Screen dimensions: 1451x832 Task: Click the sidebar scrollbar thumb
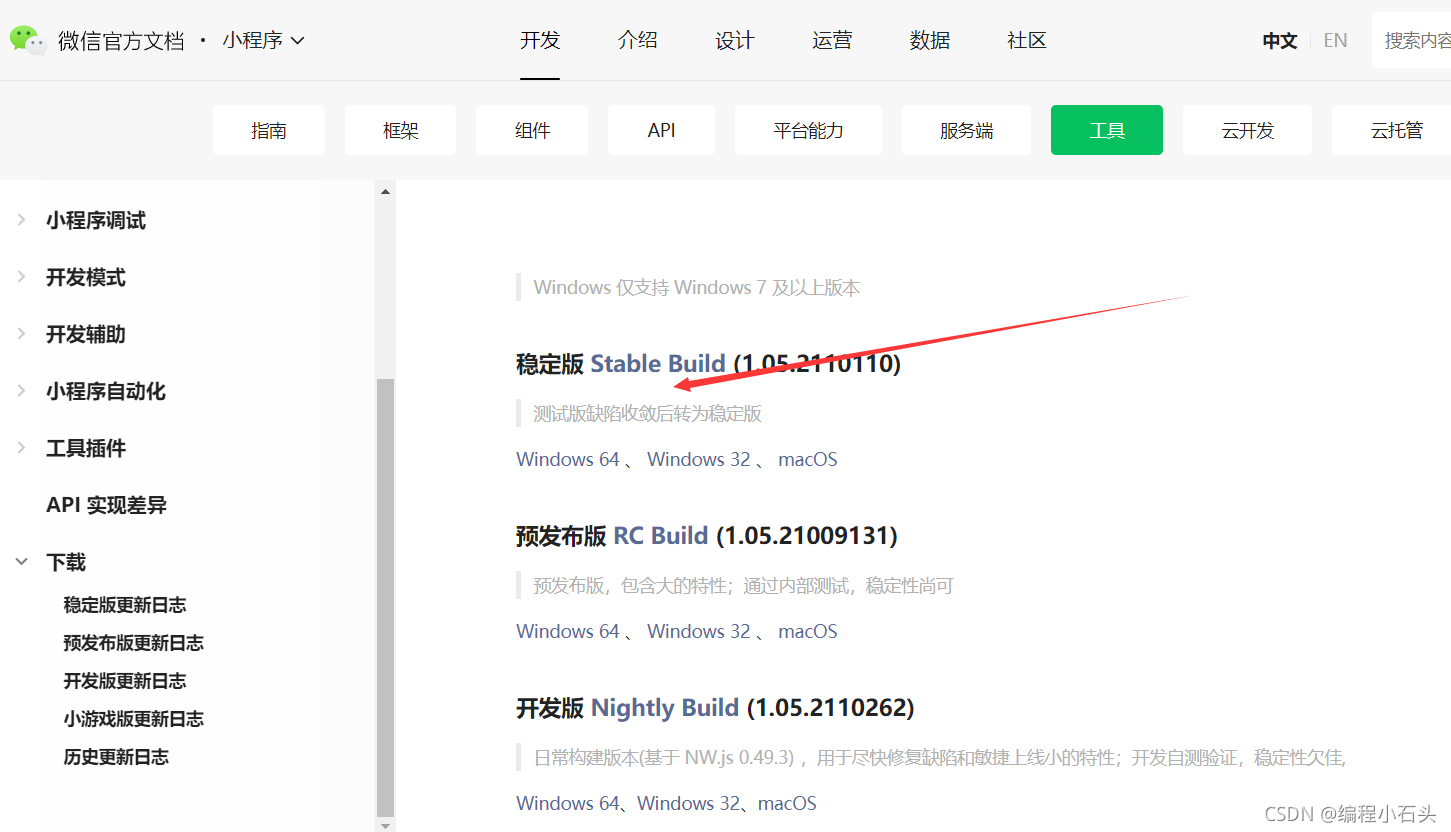385,597
